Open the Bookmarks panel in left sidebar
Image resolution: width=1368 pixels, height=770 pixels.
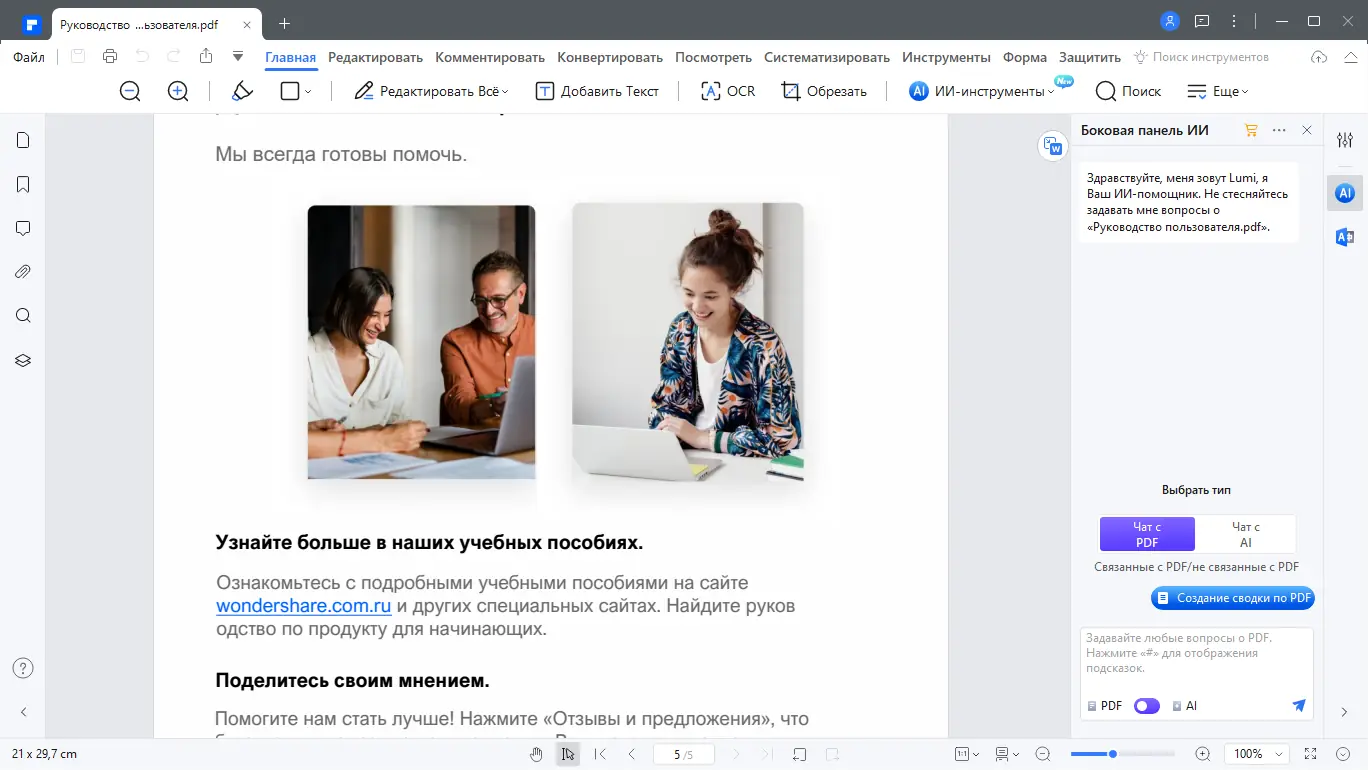pyautogui.click(x=22, y=184)
